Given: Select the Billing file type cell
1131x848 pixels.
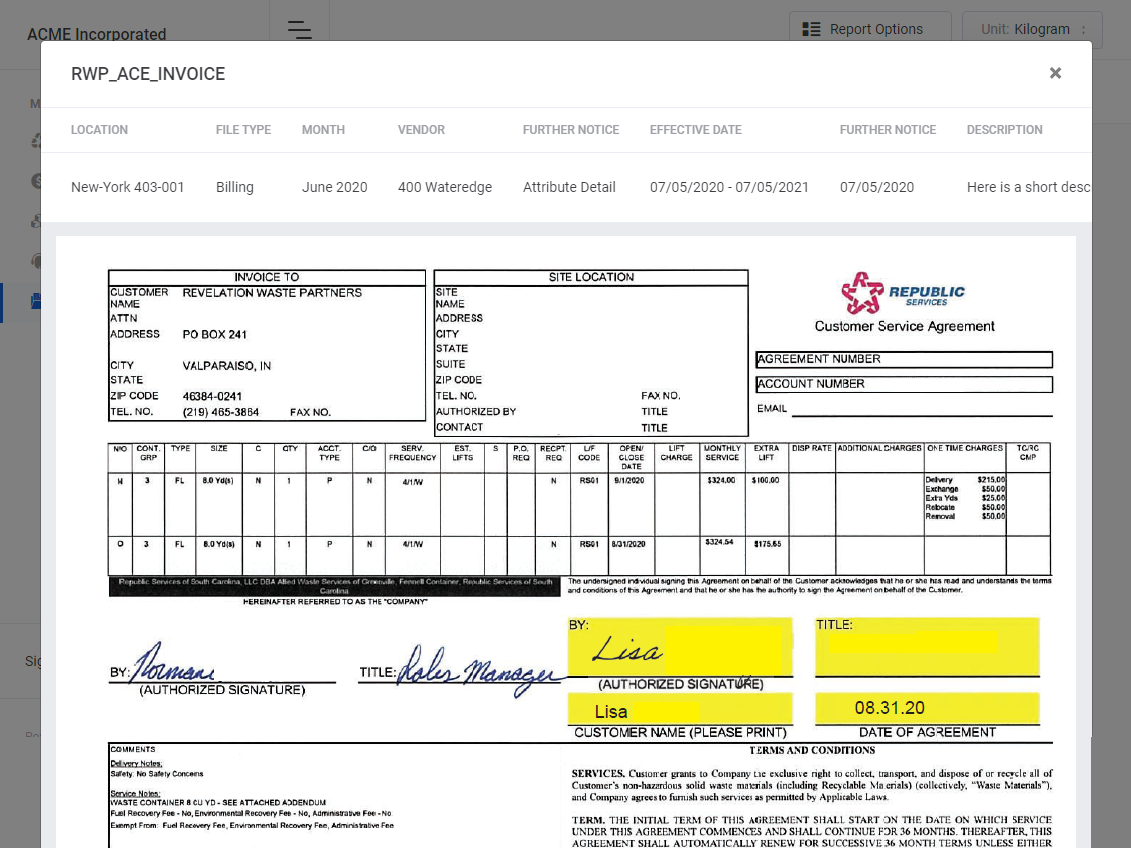Looking at the screenshot, I should (234, 187).
